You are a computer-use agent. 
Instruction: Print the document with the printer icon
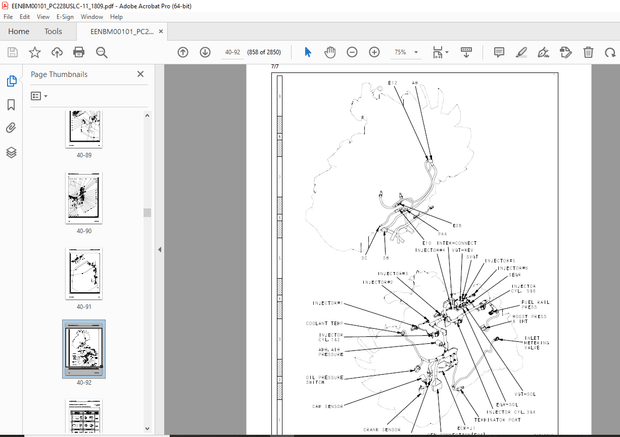point(79,52)
